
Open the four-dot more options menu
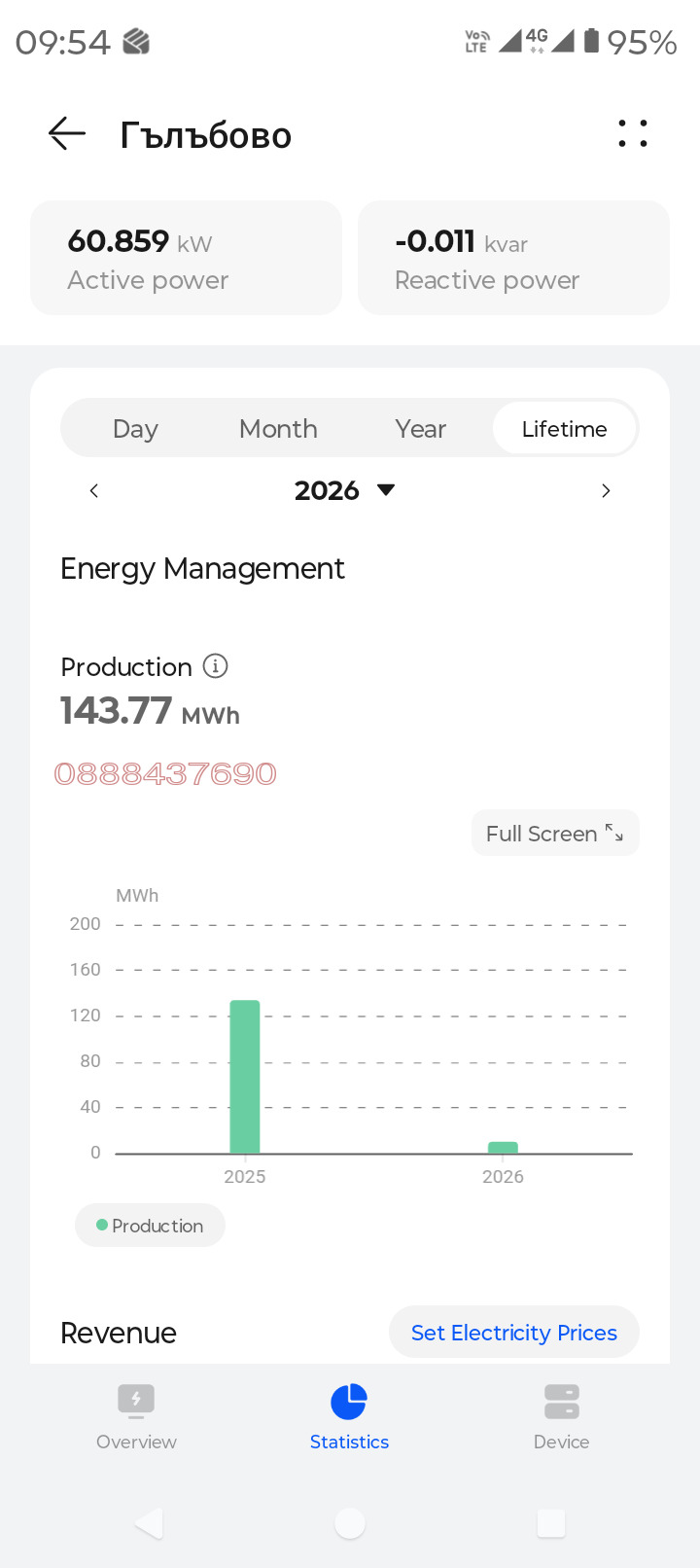[633, 134]
